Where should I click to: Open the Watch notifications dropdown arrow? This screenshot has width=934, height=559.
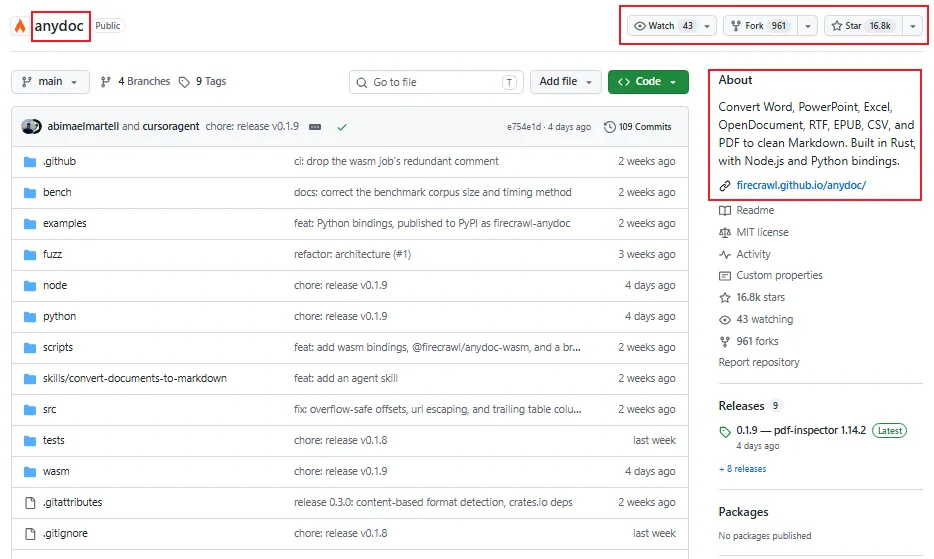(x=707, y=26)
